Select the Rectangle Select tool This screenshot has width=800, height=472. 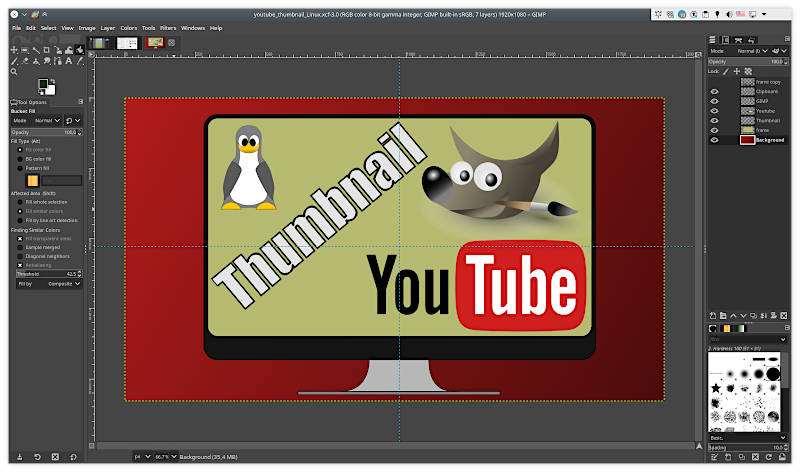pos(24,49)
